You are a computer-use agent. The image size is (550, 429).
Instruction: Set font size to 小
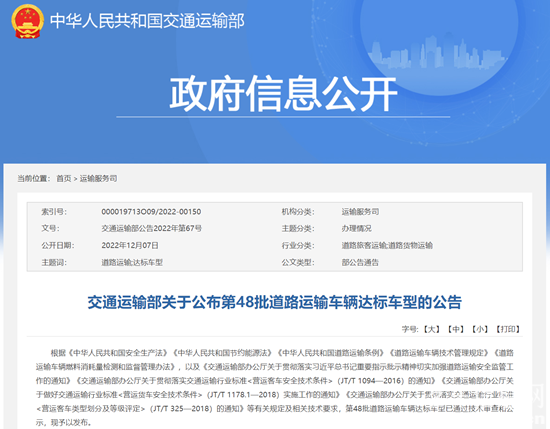(x=479, y=329)
